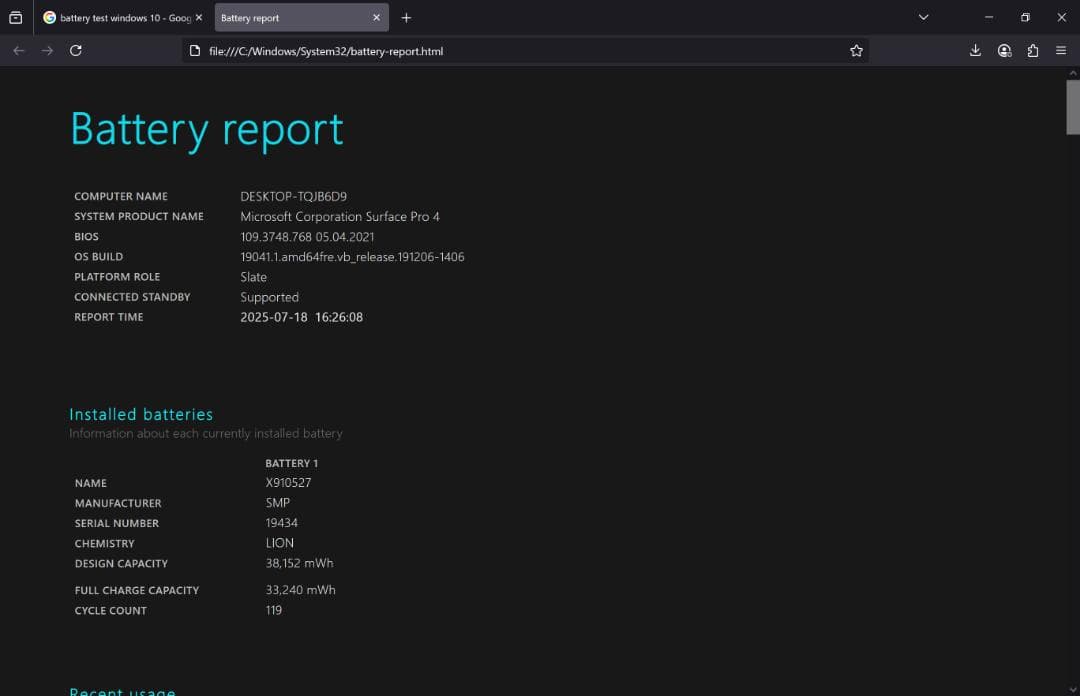
Task: Close the Battery report tab
Action: pyautogui.click(x=376, y=18)
